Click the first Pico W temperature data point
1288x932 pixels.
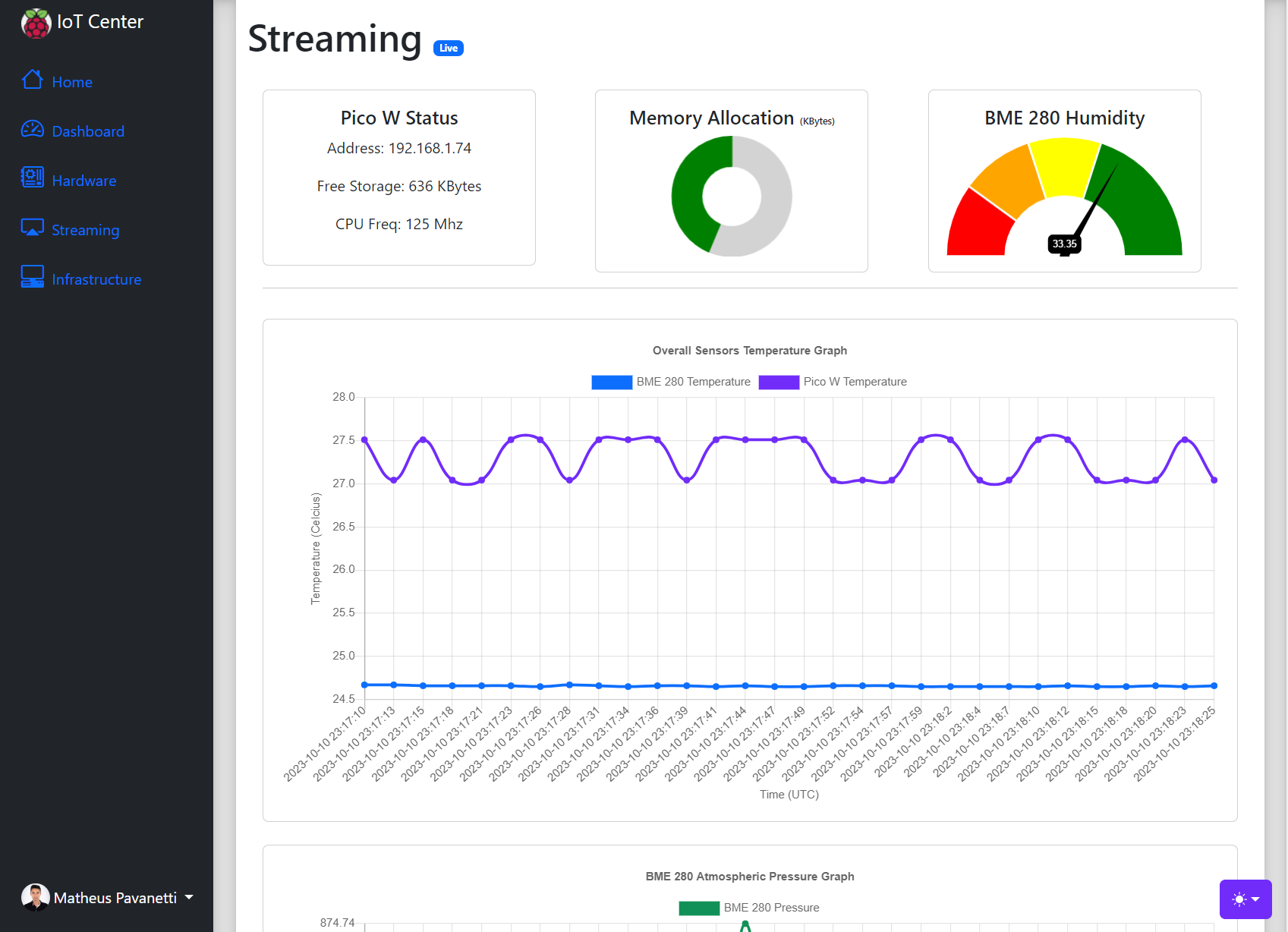pyautogui.click(x=364, y=440)
